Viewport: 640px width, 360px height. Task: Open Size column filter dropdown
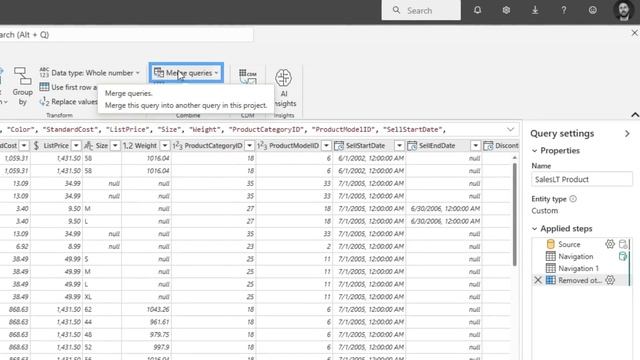115,145
